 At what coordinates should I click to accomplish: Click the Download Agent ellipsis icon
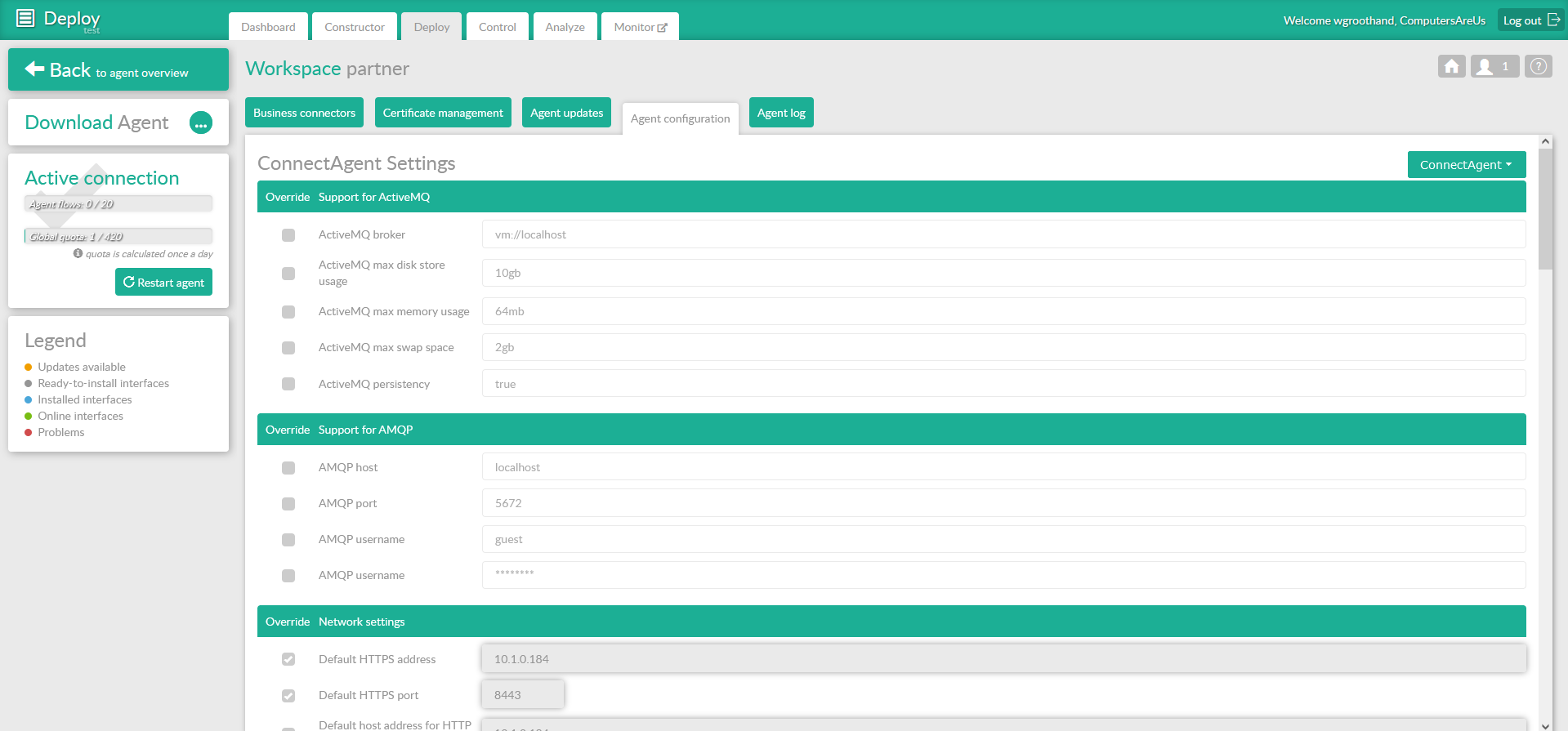(x=201, y=123)
